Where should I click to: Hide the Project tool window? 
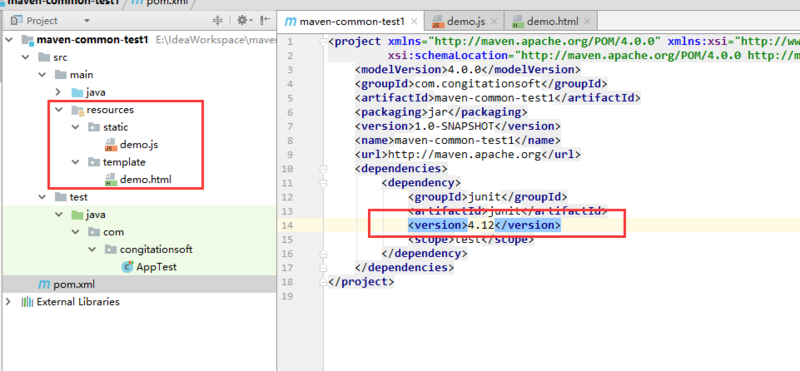[265, 20]
